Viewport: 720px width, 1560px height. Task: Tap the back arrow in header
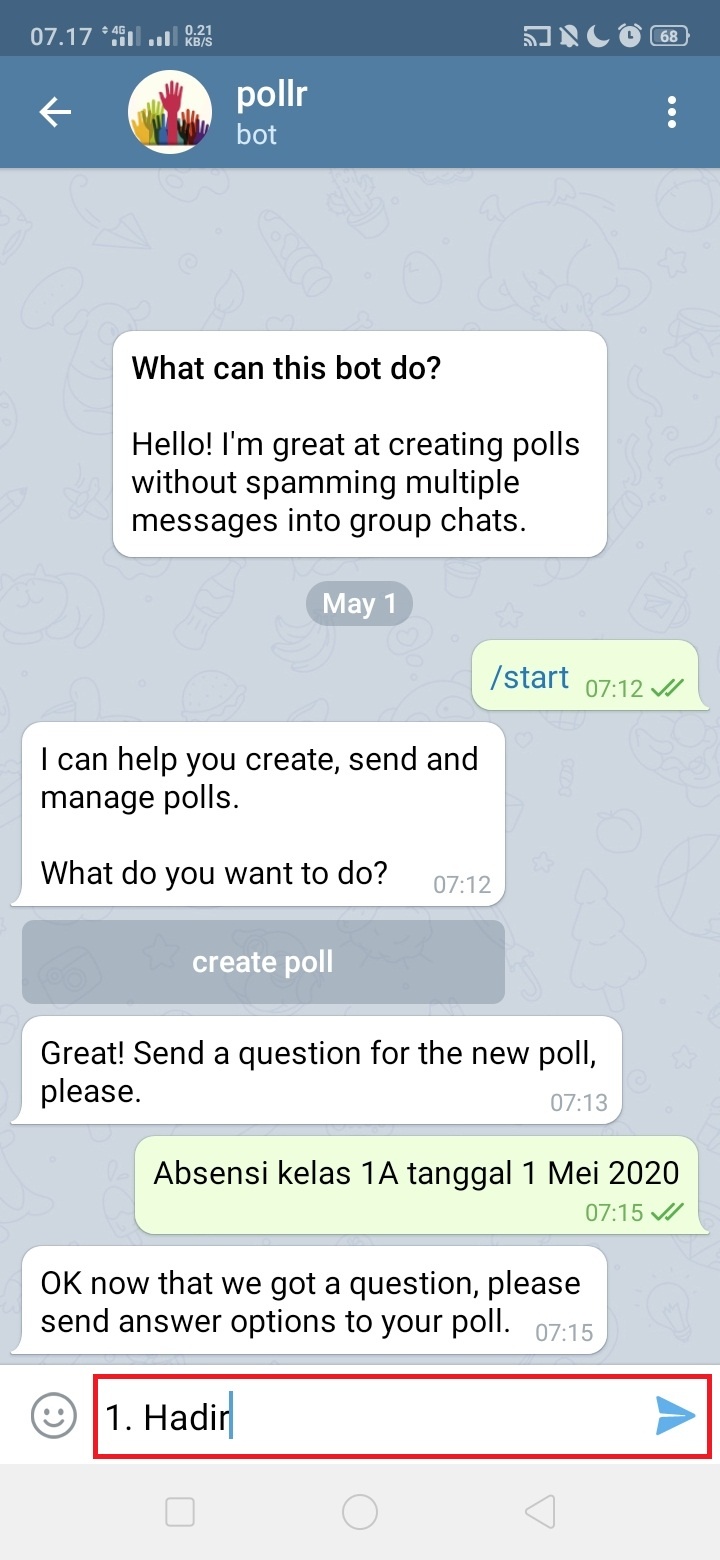tap(55, 113)
